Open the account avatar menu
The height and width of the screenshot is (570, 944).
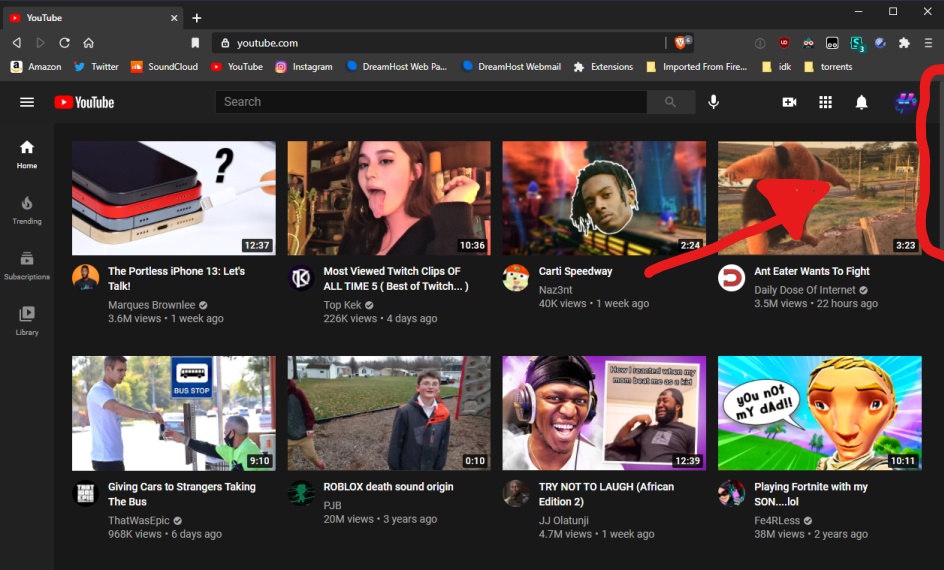[x=905, y=102]
